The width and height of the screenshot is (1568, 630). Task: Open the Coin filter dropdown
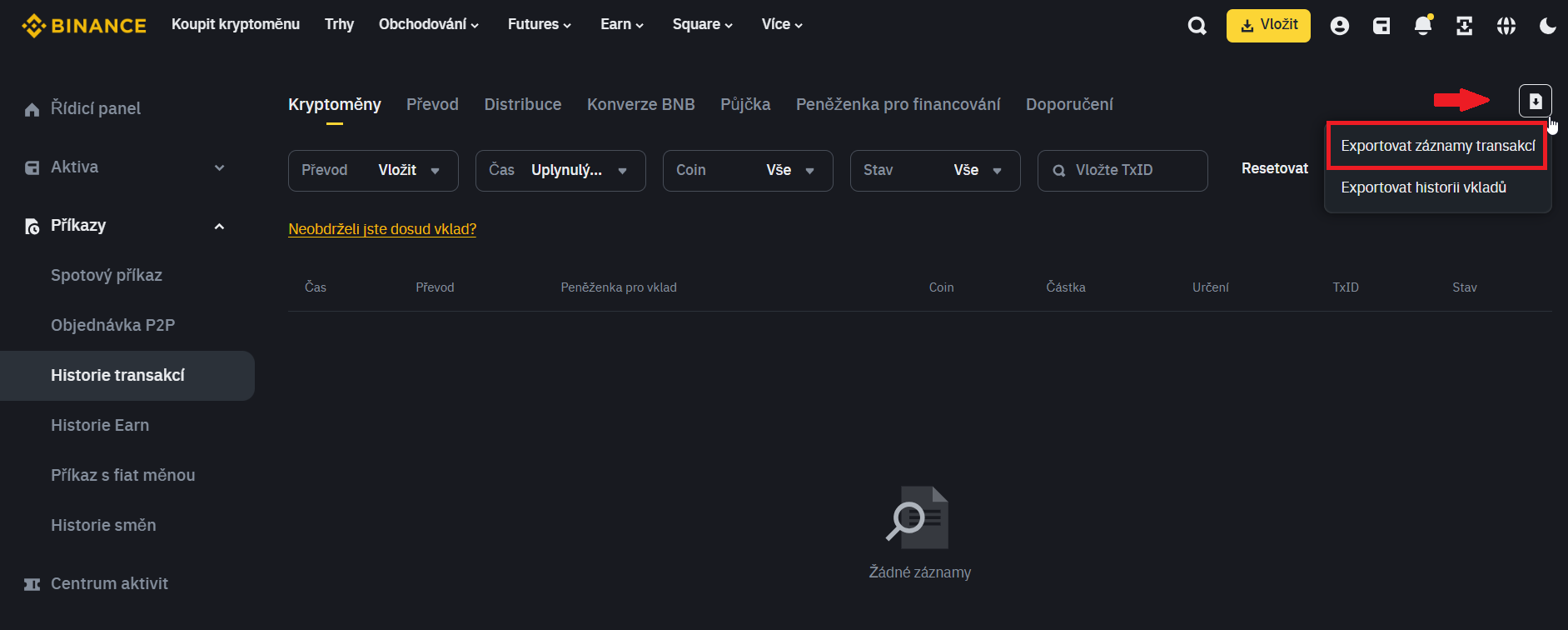(x=747, y=171)
